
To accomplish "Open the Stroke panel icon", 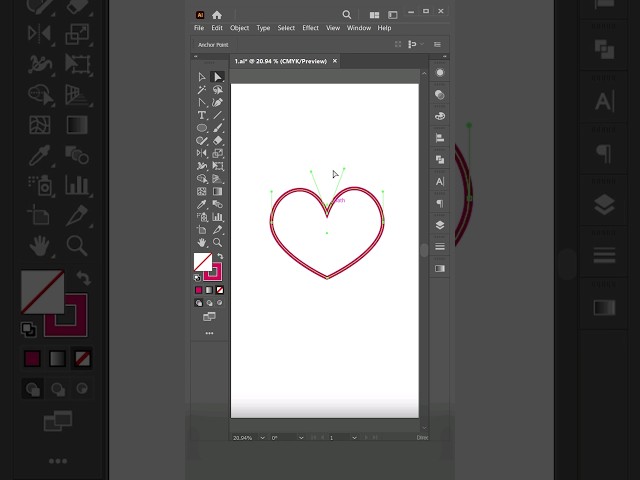I will tap(440, 247).
